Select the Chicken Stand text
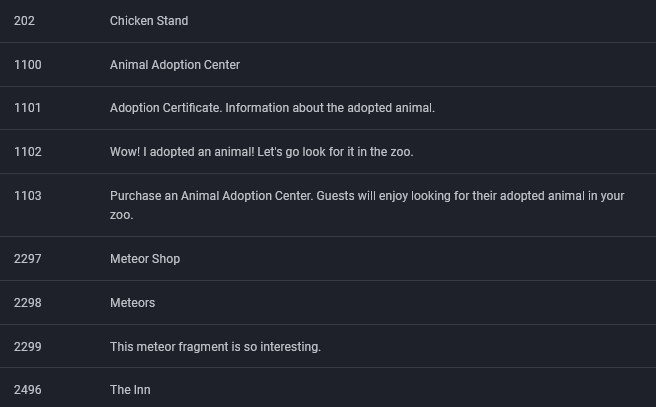The width and height of the screenshot is (656, 407). [x=149, y=21]
